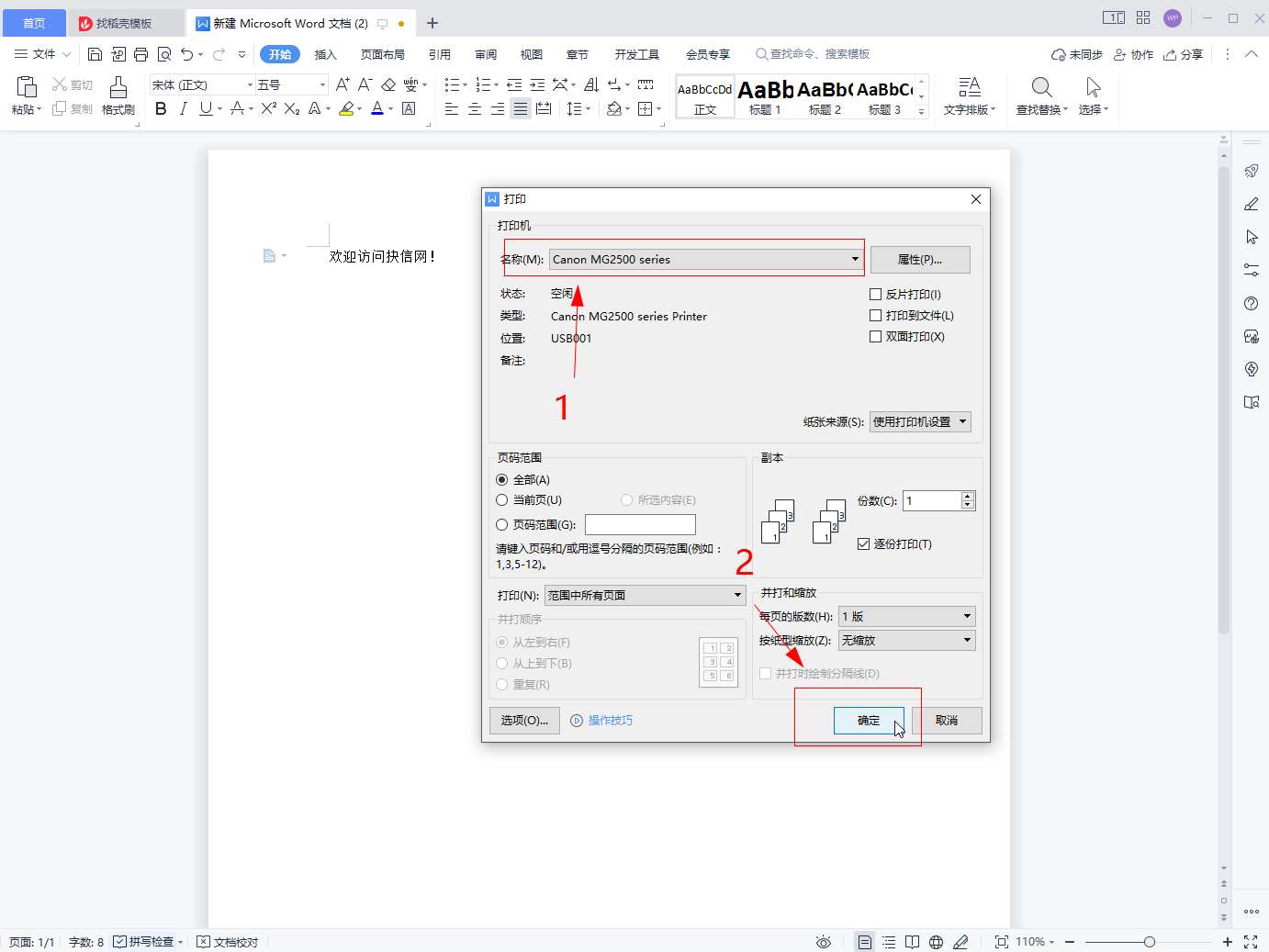The height and width of the screenshot is (952, 1269).
Task: Click the 页码范围 input field
Action: (x=640, y=525)
